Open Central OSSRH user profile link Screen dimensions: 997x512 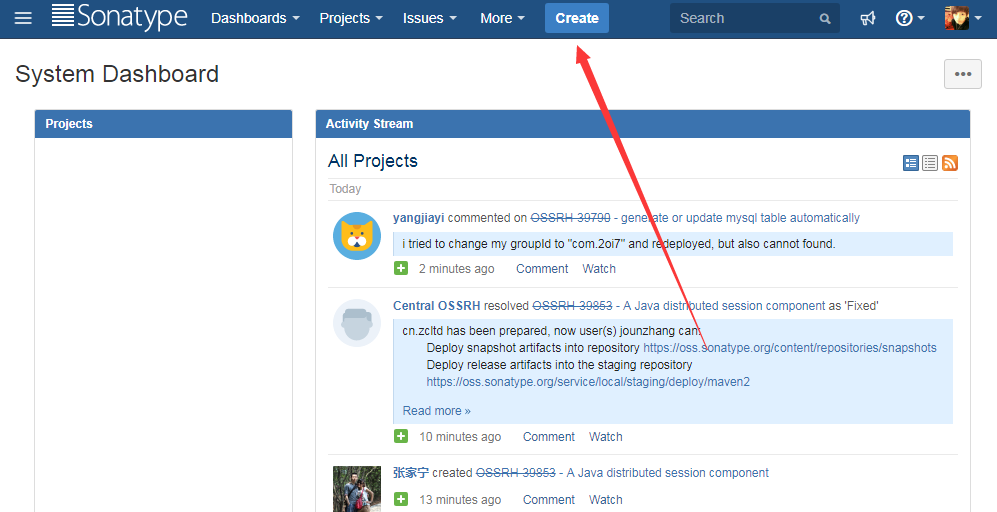(x=436, y=306)
